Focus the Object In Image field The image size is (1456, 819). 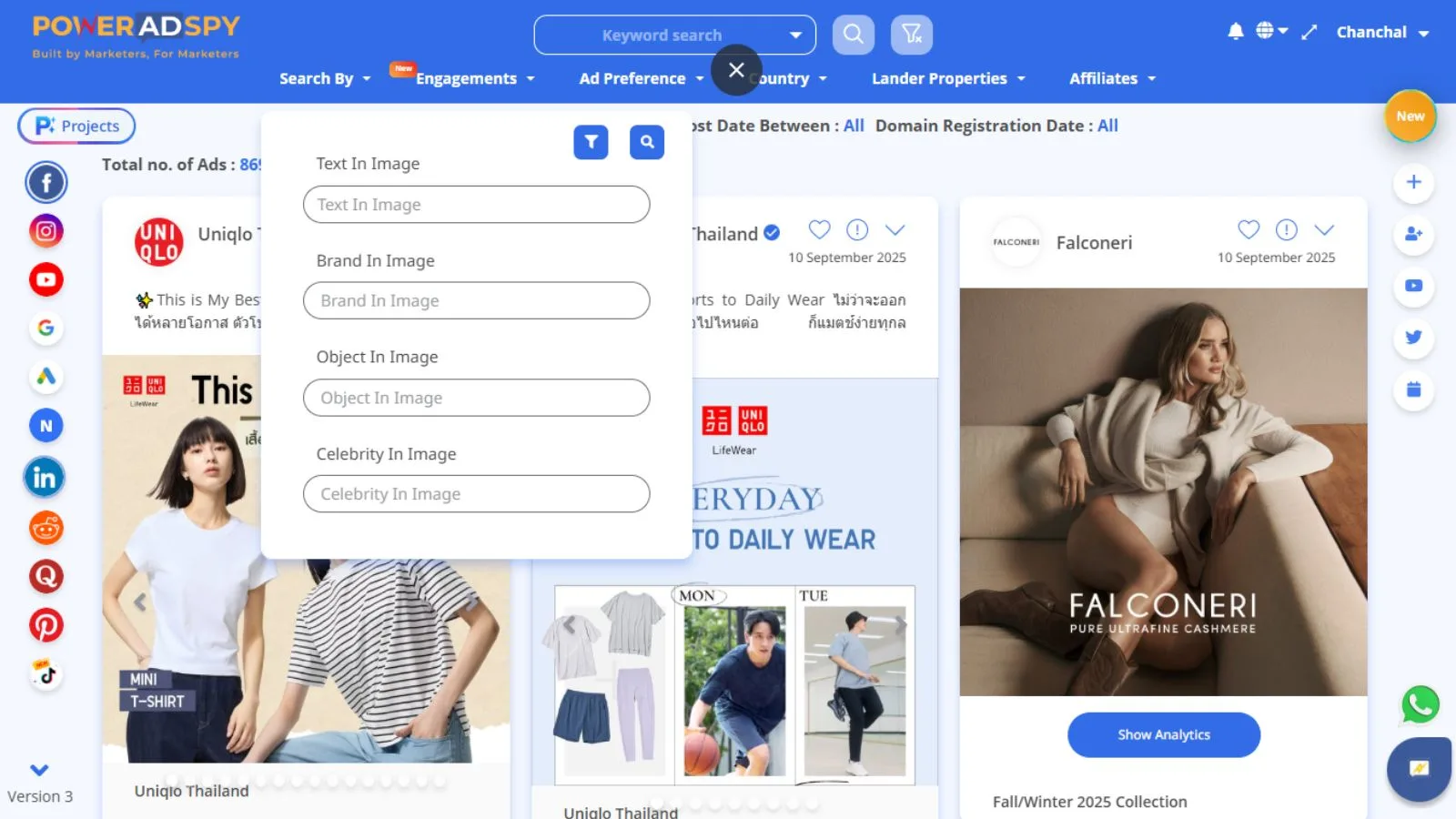pos(476,398)
